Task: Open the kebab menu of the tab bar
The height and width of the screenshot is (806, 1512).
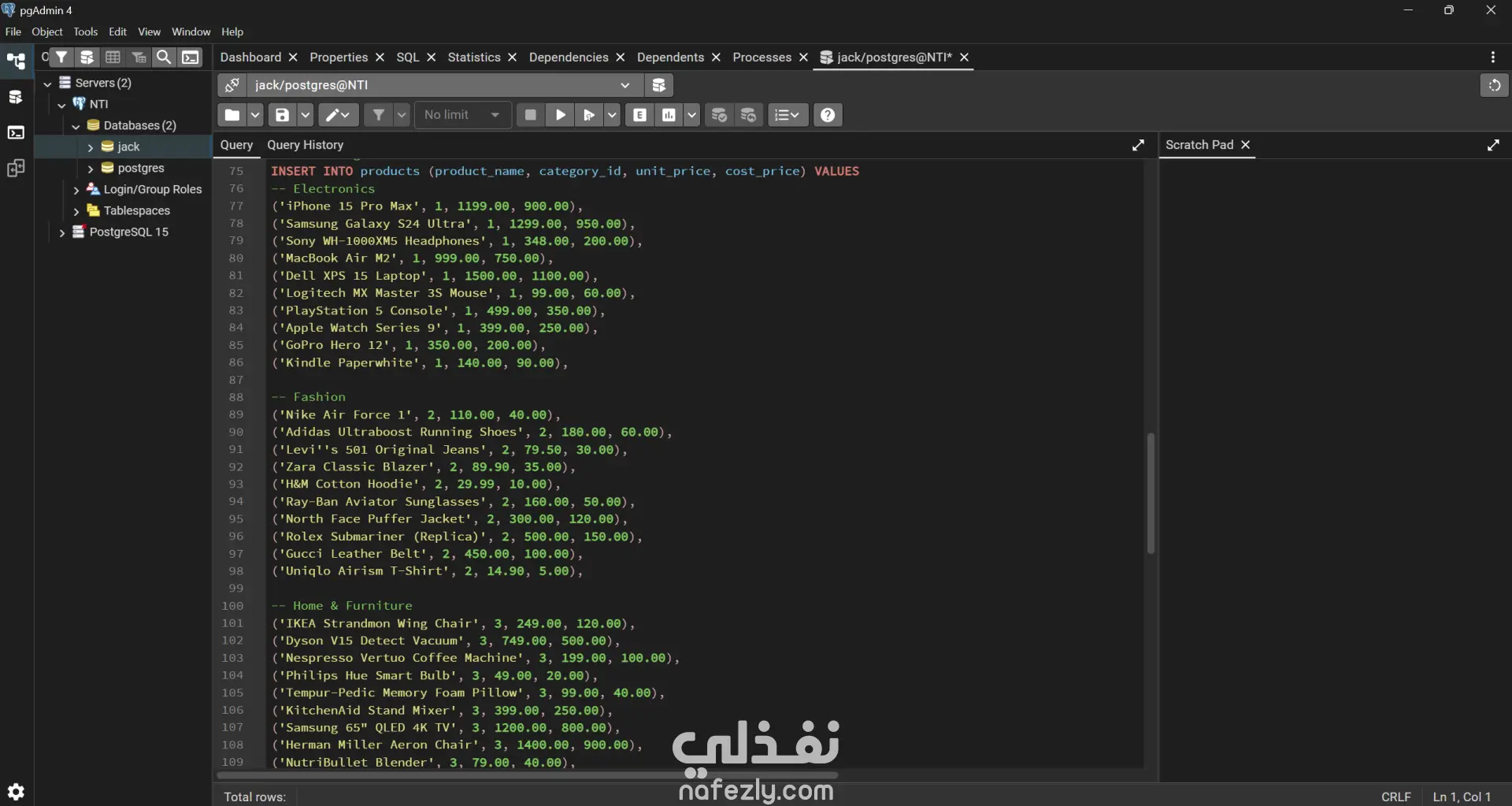Action: pos(1492,57)
